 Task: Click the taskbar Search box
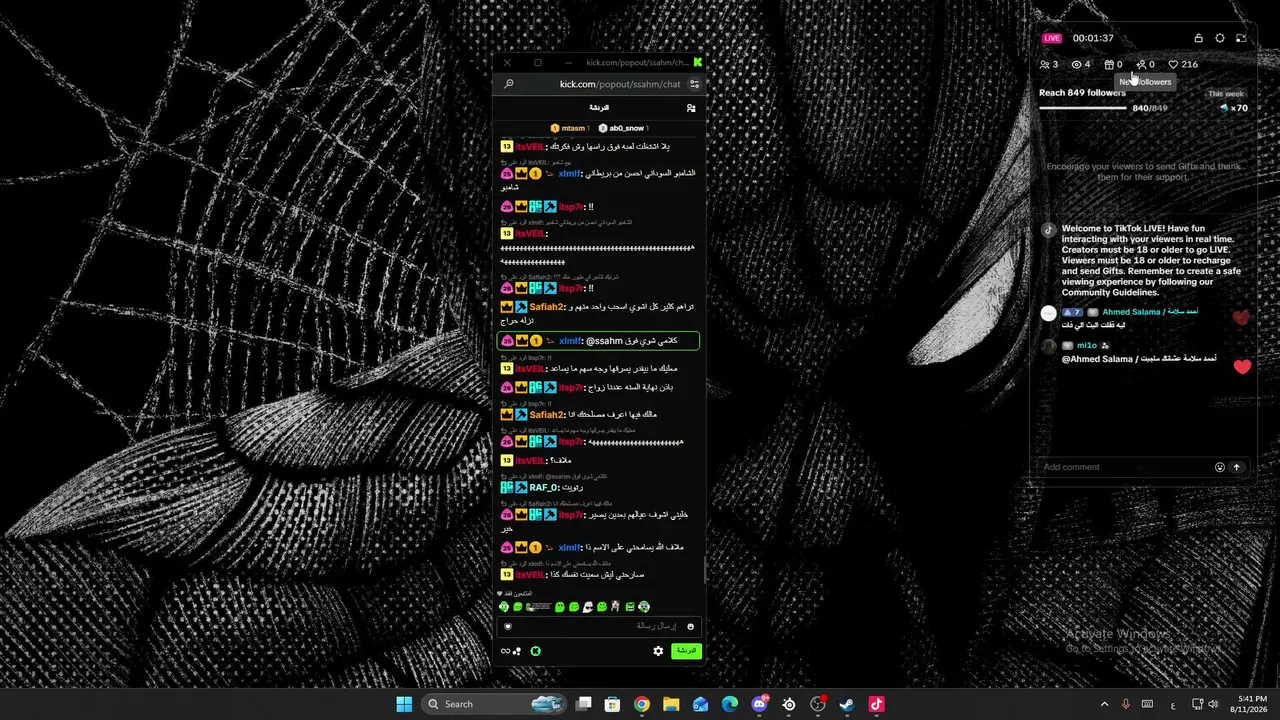tap(493, 704)
